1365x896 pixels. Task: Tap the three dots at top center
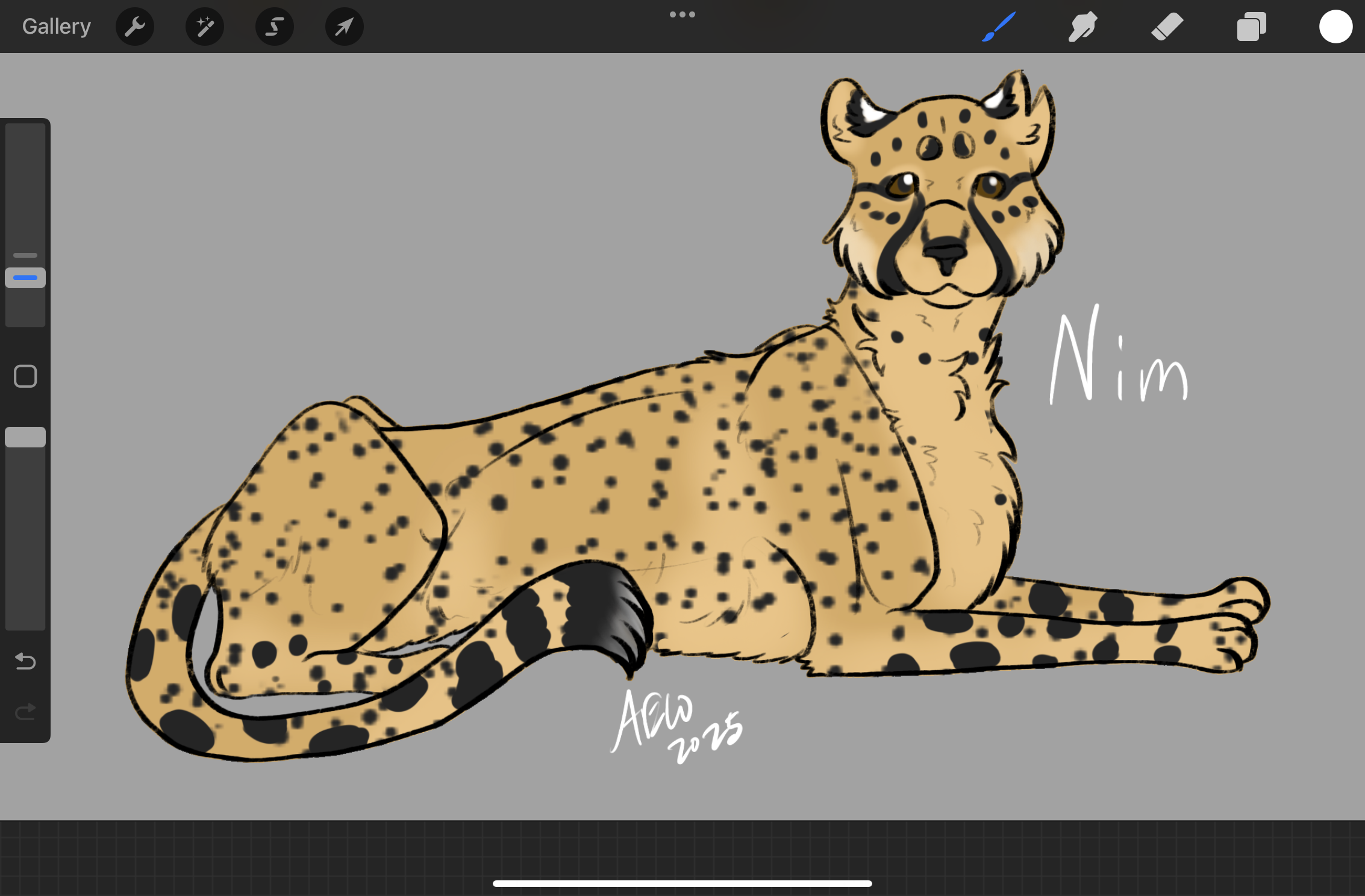coord(682,14)
